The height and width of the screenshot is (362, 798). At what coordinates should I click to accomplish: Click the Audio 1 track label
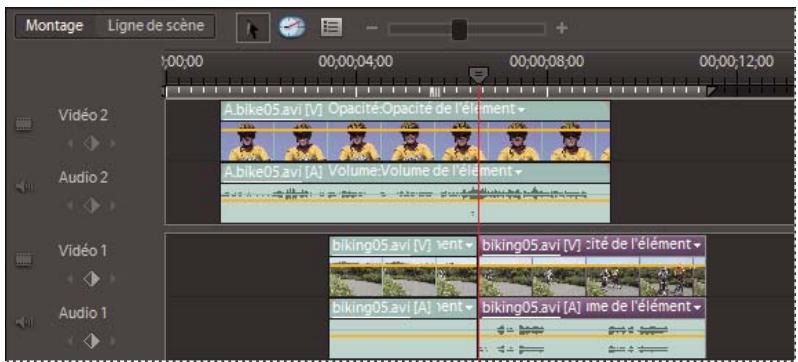(83, 313)
